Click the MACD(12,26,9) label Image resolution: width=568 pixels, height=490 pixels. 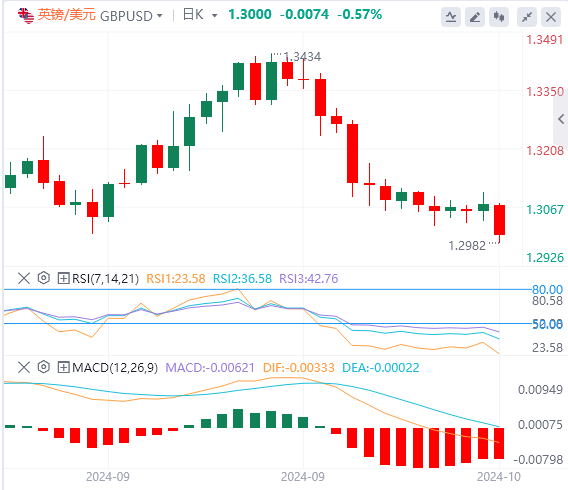pos(115,368)
